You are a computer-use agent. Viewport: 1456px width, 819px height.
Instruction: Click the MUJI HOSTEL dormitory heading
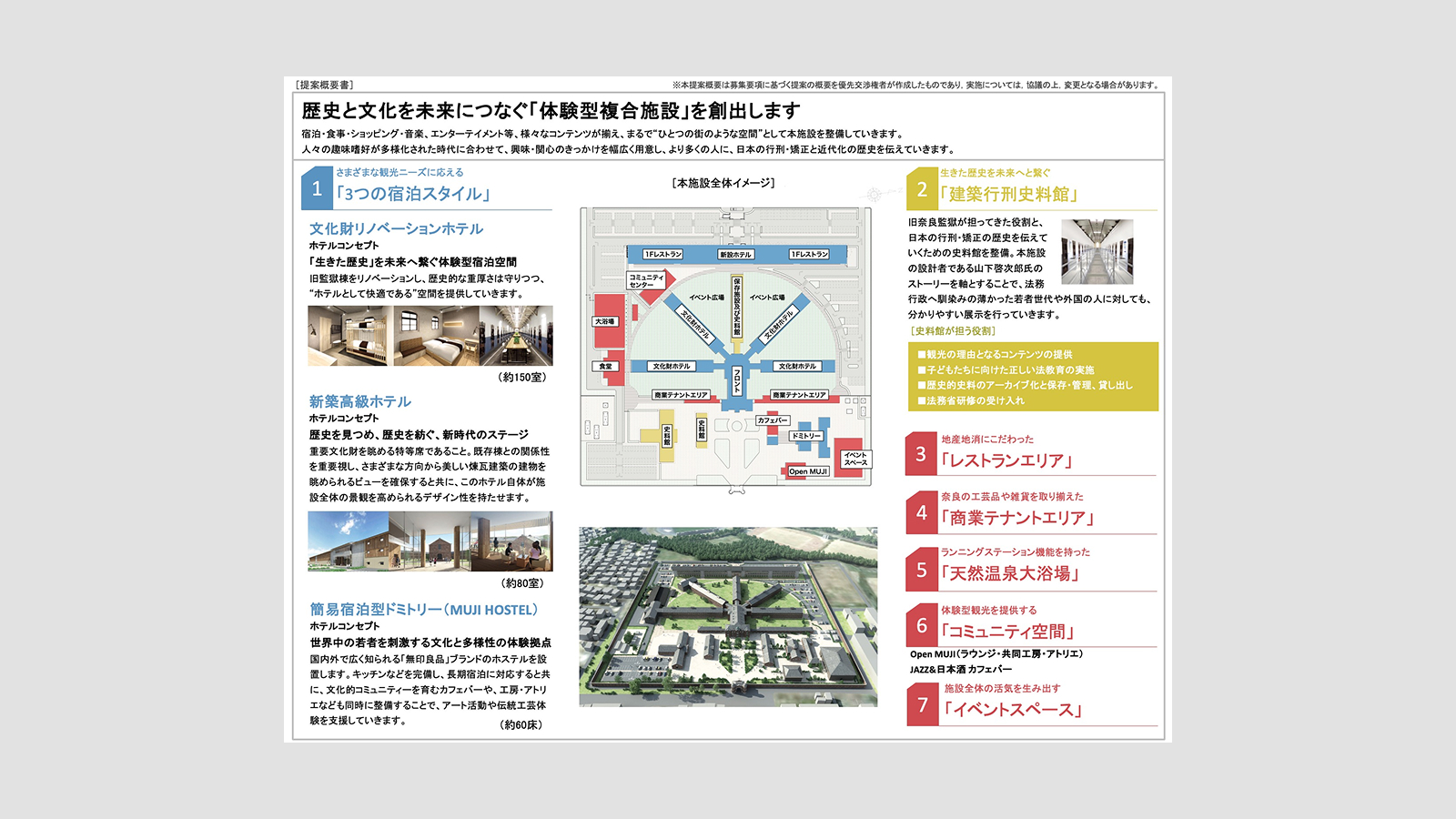pos(424,610)
